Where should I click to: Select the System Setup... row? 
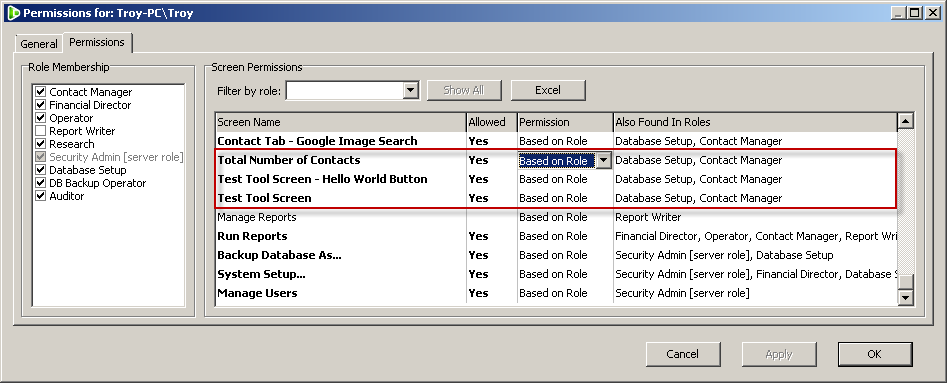(x=556, y=274)
